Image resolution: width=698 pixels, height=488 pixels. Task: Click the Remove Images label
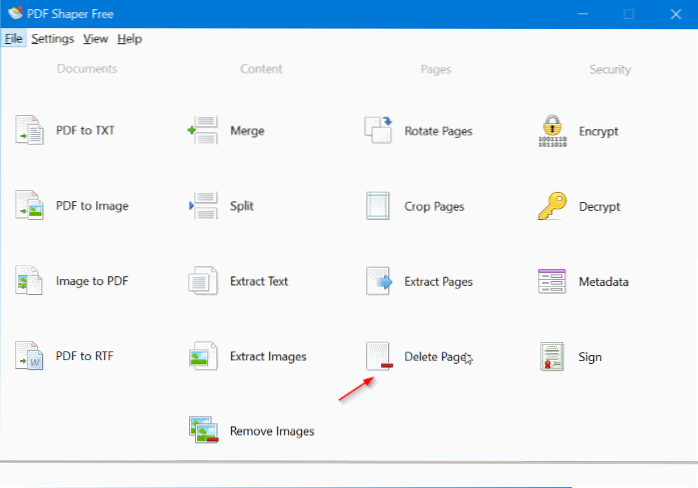coord(272,431)
